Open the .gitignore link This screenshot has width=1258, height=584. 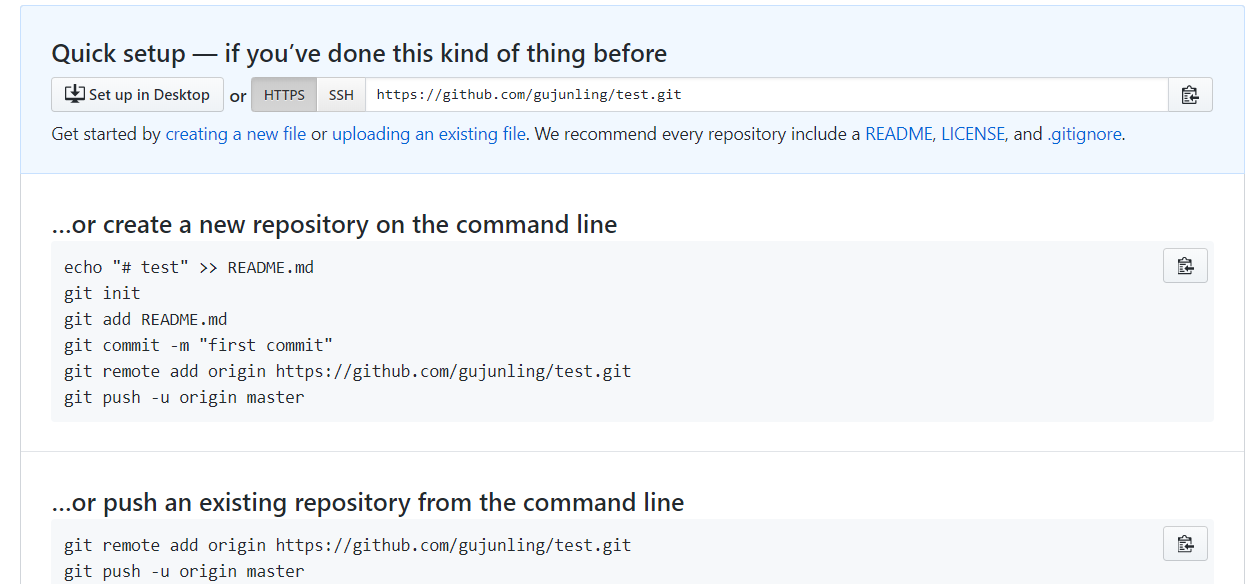click(x=1084, y=134)
